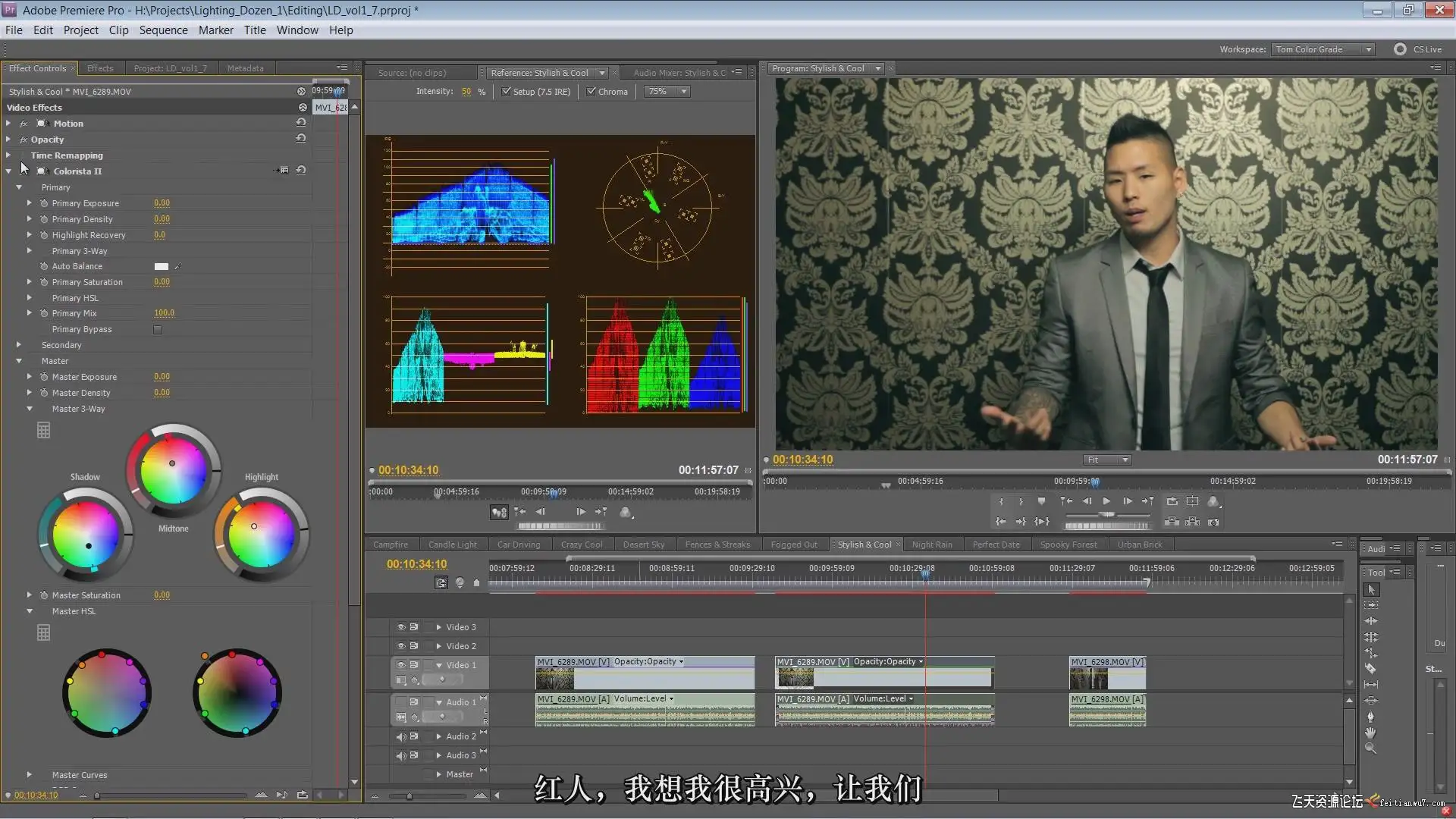Click Play in the Program monitor
This screenshot has height=819, width=1456.
1106,501
